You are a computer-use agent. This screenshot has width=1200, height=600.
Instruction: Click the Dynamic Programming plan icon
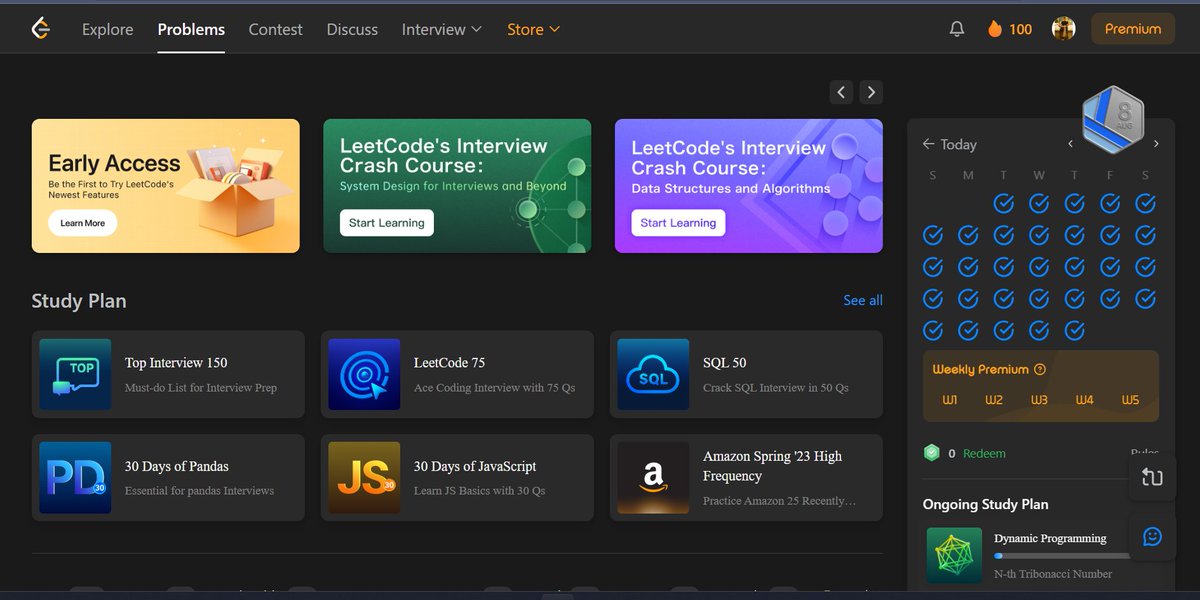click(x=954, y=555)
